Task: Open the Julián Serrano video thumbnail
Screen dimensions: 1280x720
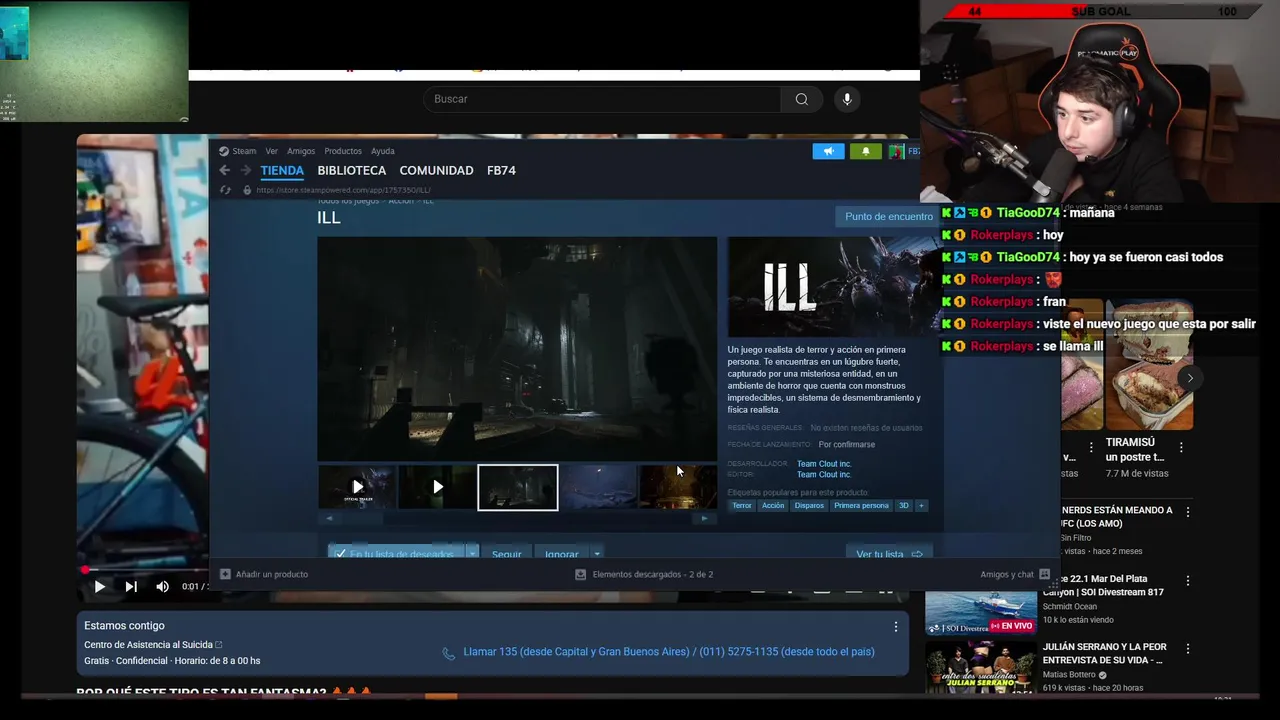Action: click(981, 667)
